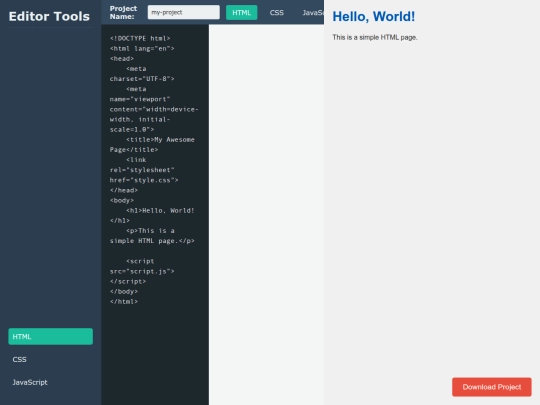Click the name="viewport" code line

[140, 99]
